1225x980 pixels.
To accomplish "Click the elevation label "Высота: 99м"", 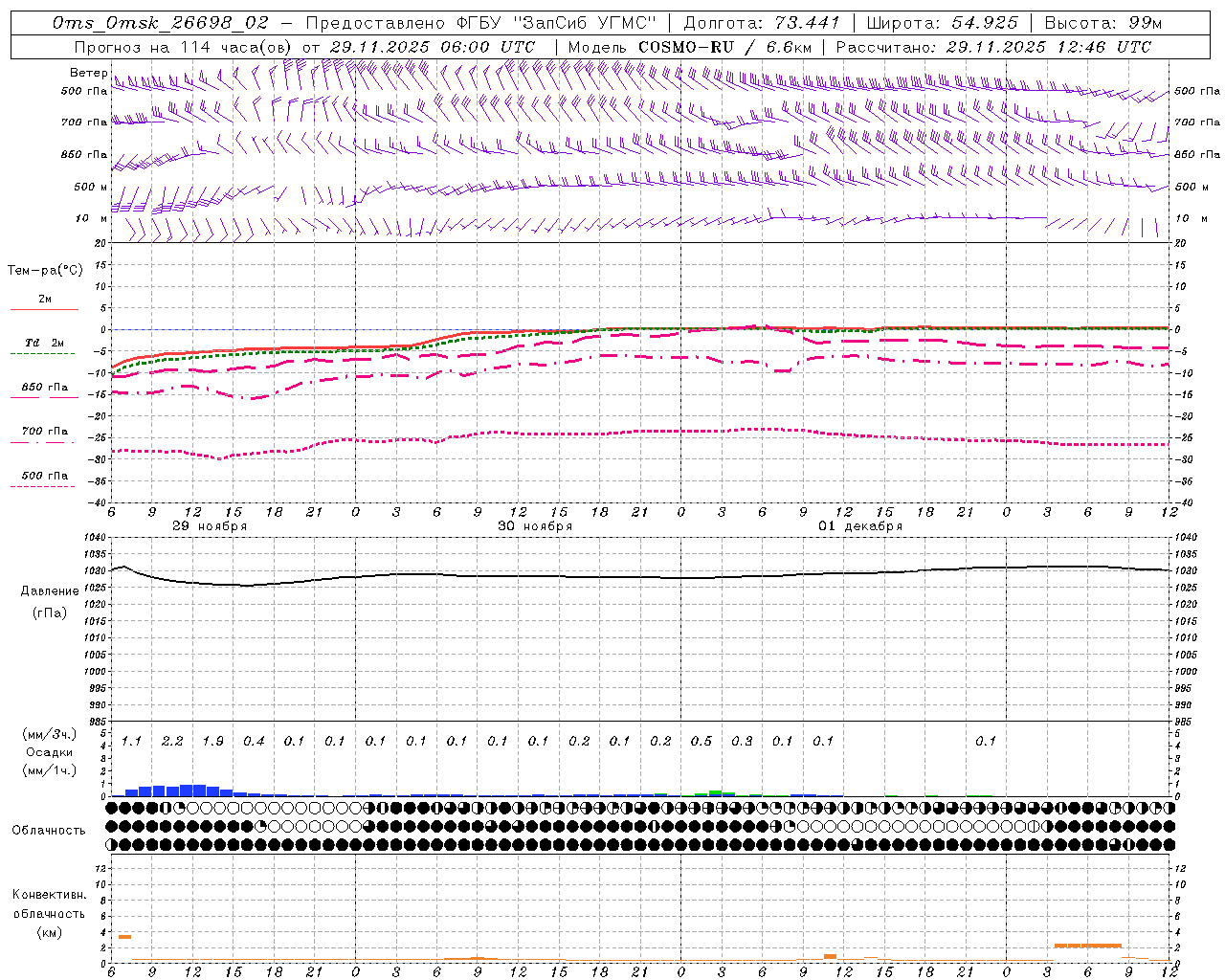I will tap(1103, 23).
